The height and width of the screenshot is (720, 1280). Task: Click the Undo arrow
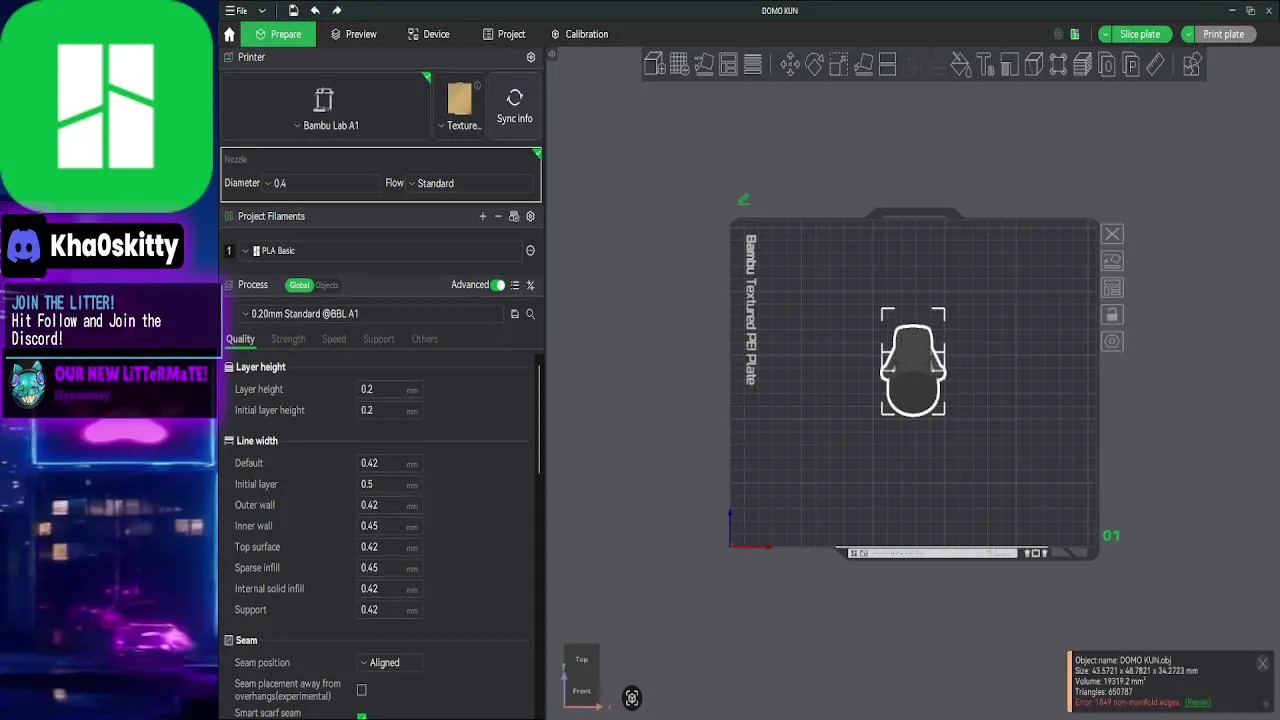315,11
